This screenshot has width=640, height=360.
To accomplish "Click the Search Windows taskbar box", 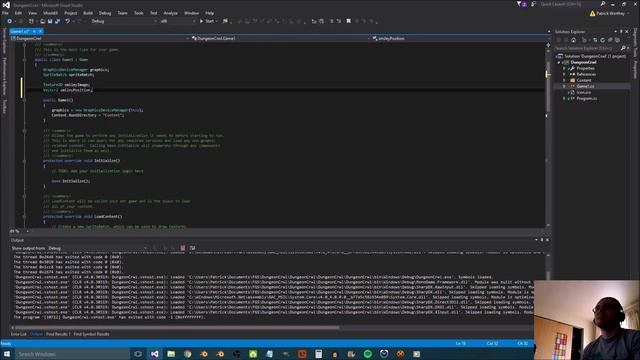I will point(72,354).
